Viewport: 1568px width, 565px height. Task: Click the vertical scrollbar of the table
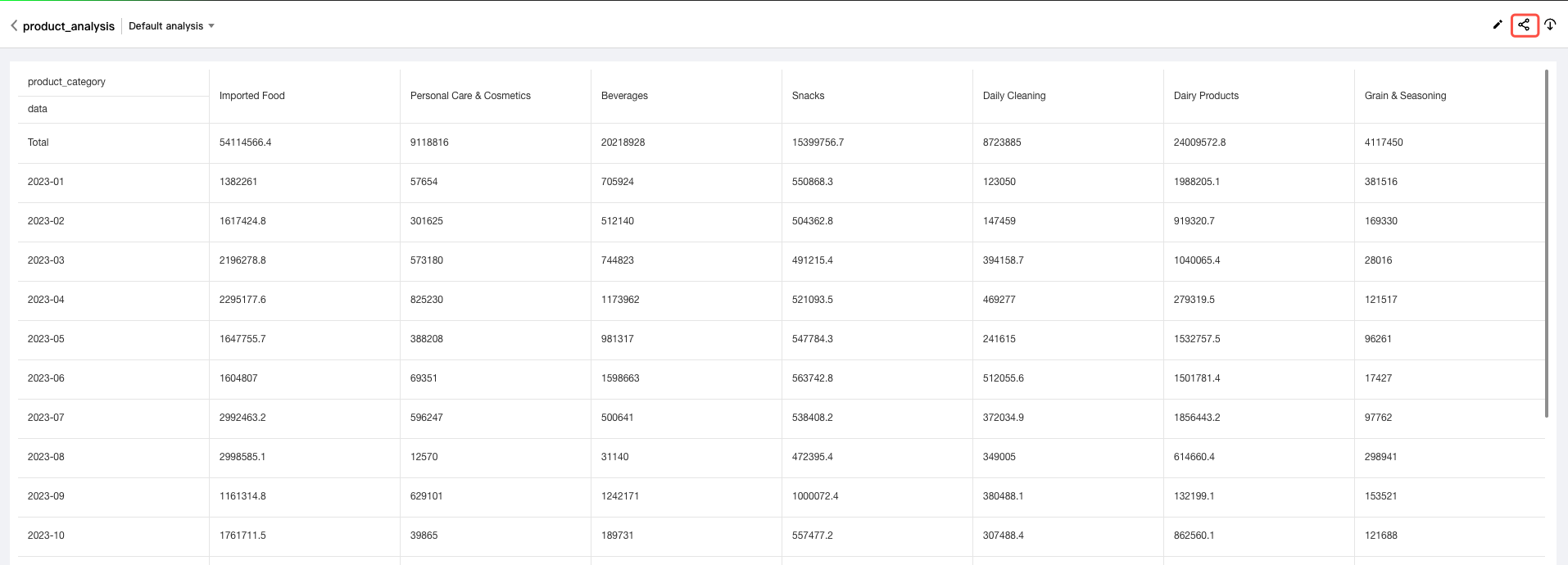click(x=1546, y=243)
